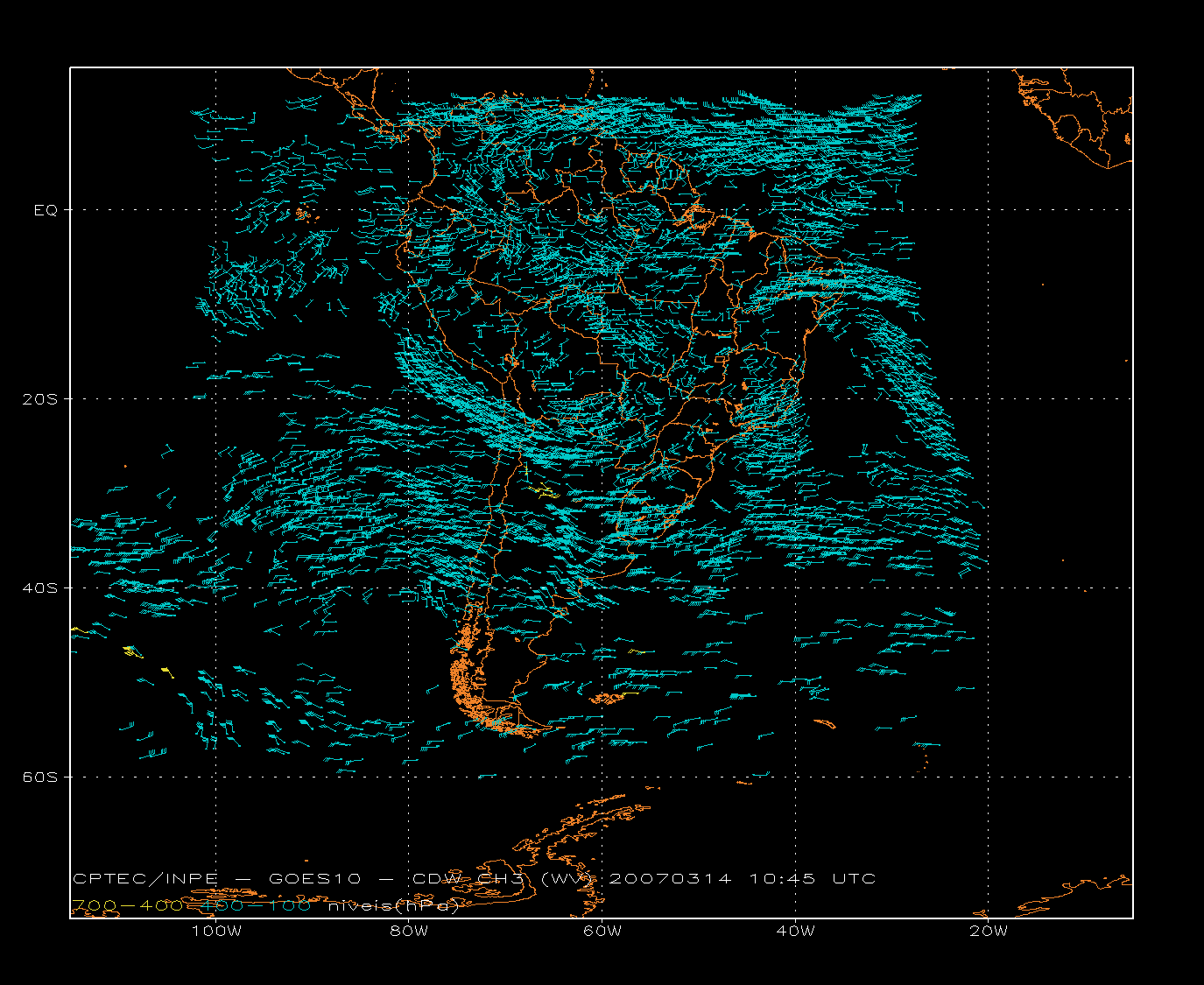
Task: Click the 20S latitude label
Action: tap(39, 399)
